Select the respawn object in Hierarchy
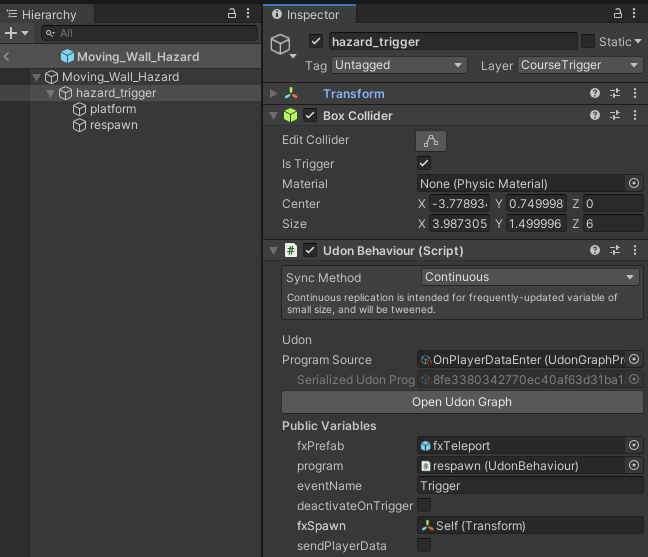The image size is (648, 557). pyautogui.click(x=113, y=125)
